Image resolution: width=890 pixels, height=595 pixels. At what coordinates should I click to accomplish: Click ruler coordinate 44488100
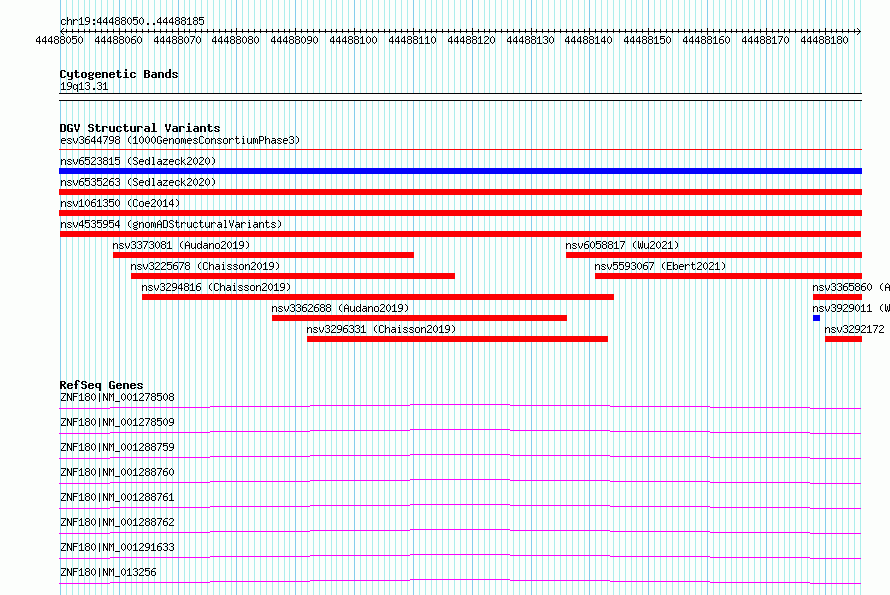point(353,40)
